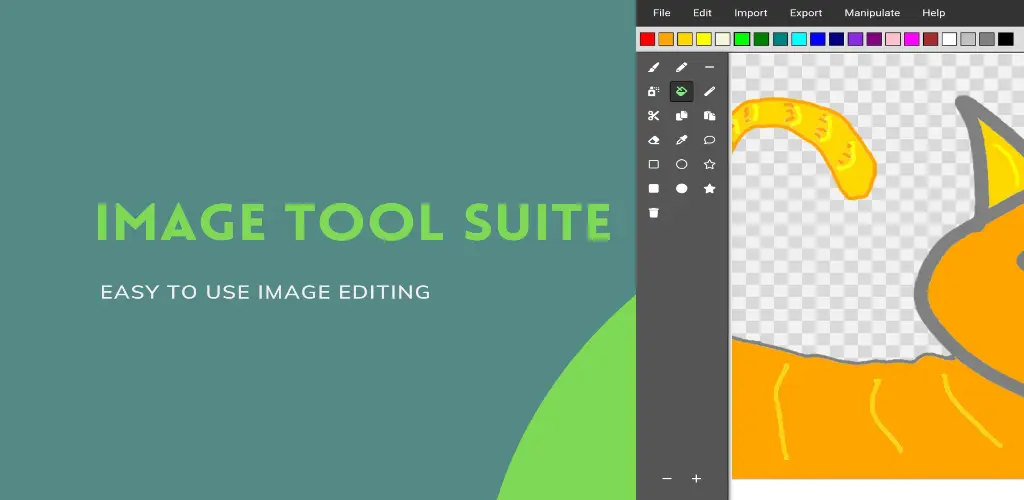Open the File menu
Image resolution: width=1024 pixels, height=500 pixels.
(662, 13)
